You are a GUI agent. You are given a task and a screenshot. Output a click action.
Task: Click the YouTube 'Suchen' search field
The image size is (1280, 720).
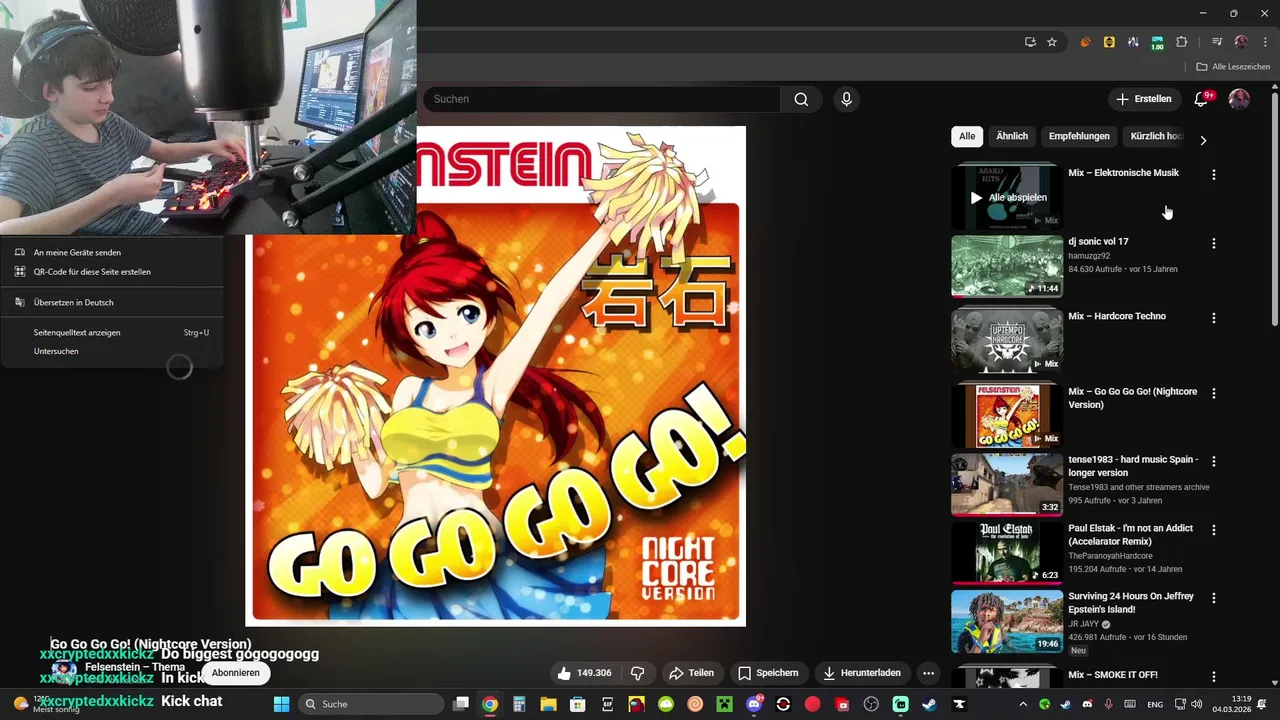click(602, 99)
